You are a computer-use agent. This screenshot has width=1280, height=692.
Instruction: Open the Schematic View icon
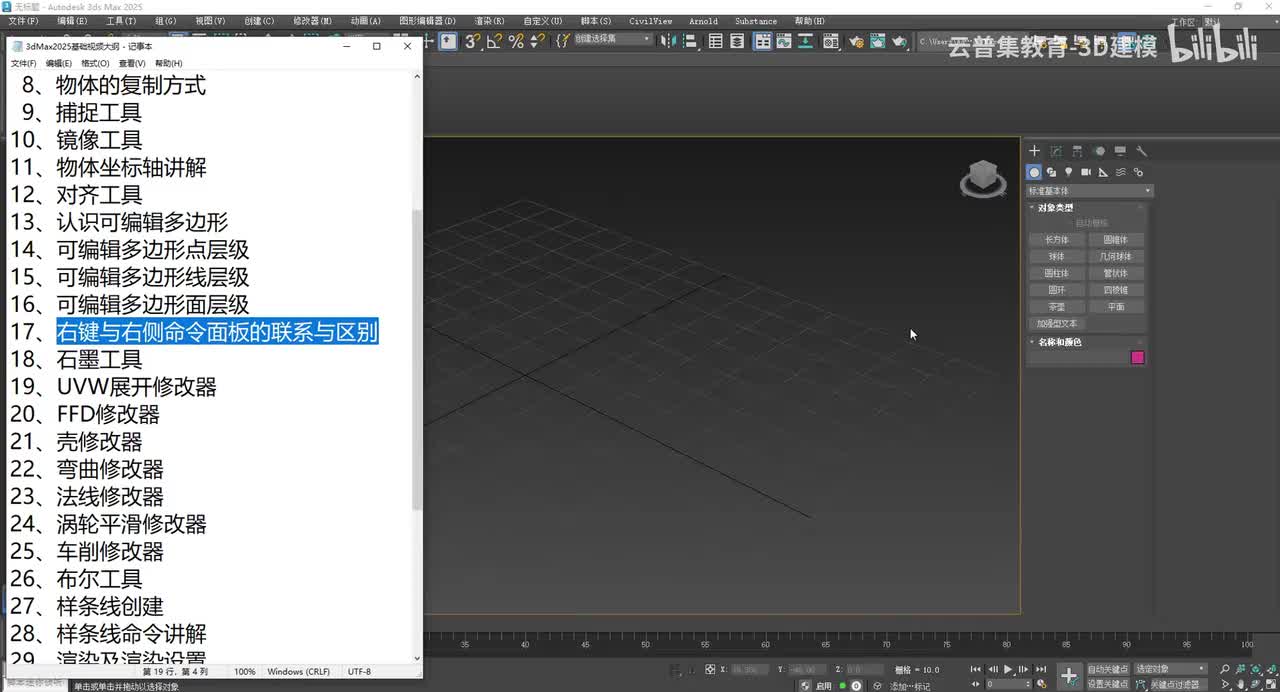click(x=805, y=41)
